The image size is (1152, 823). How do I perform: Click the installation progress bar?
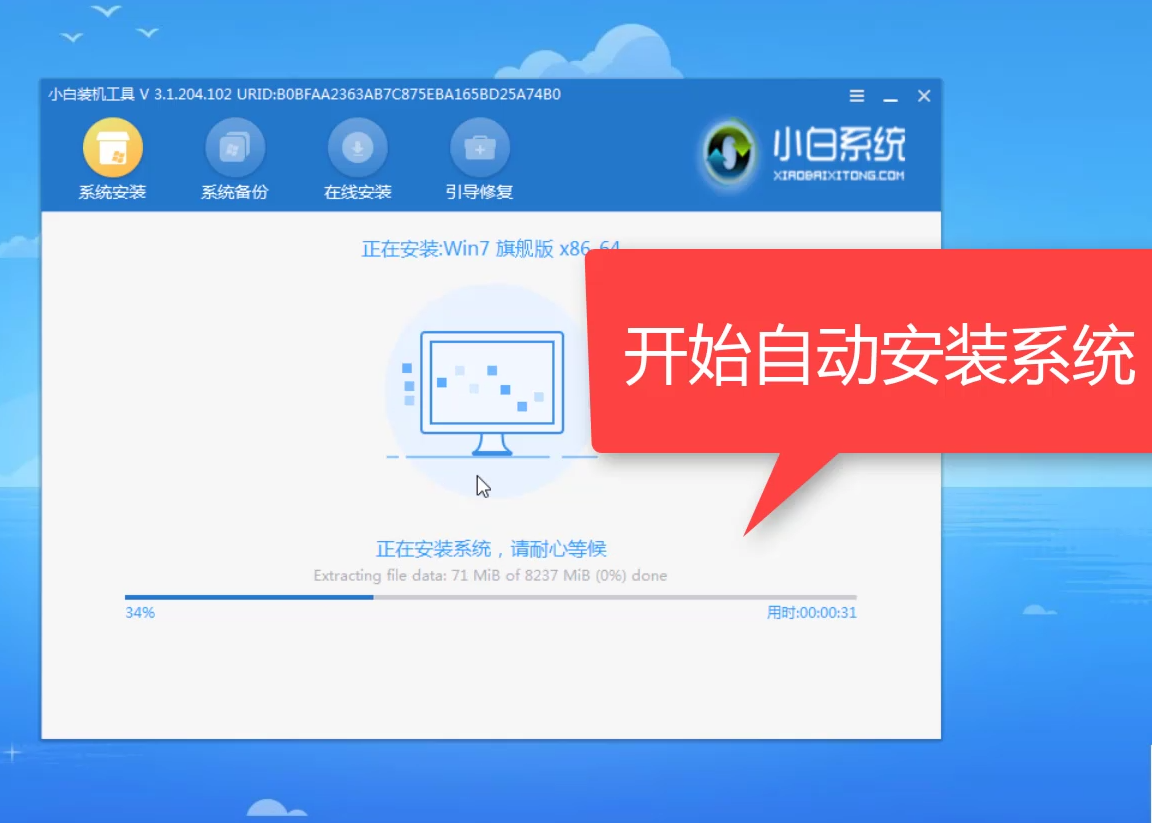point(491,597)
